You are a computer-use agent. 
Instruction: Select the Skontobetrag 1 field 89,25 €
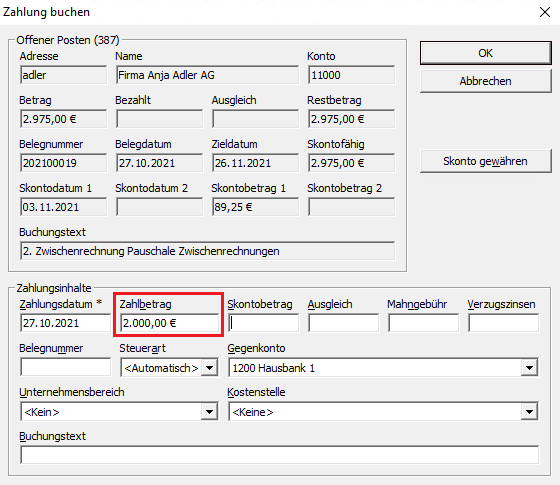(x=255, y=207)
